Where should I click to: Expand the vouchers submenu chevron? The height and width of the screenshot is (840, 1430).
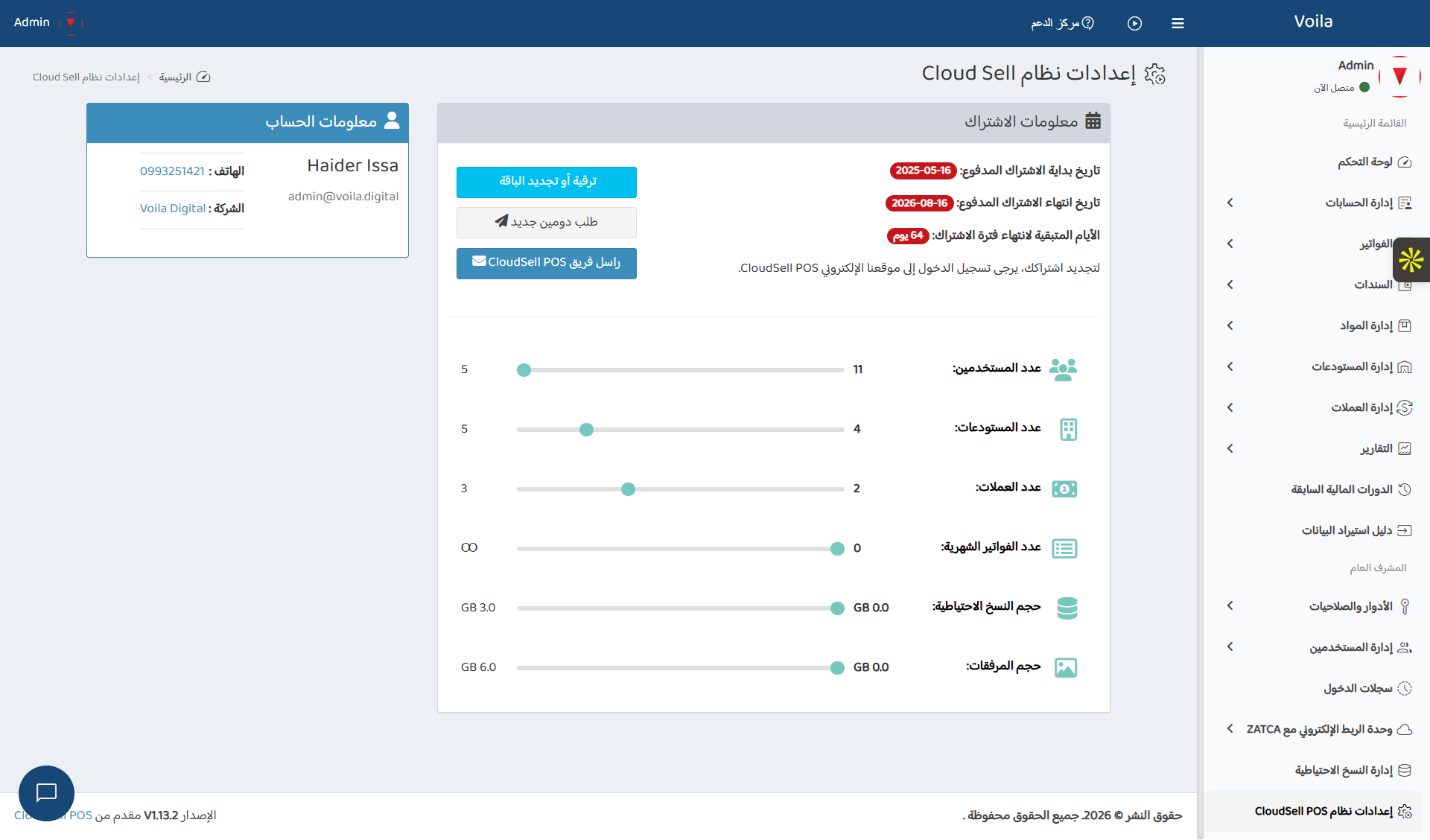tap(1230, 284)
